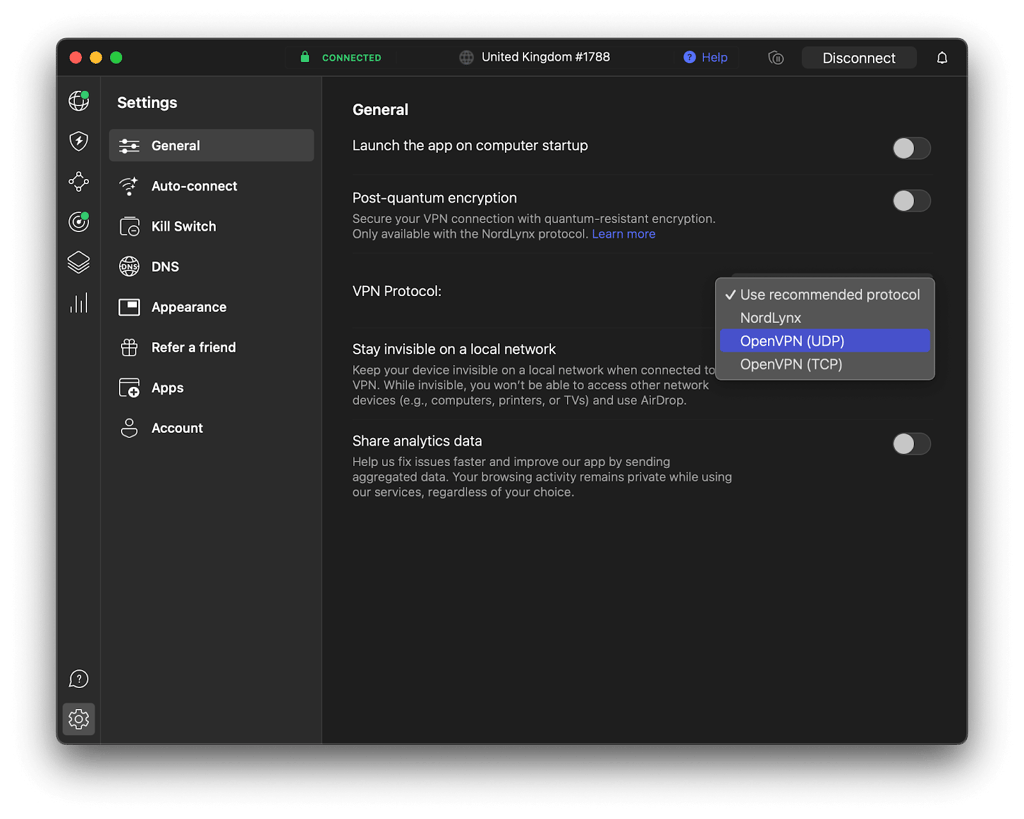Image resolution: width=1024 pixels, height=819 pixels.
Task: Click the Refer a friend gift icon
Action: point(129,347)
